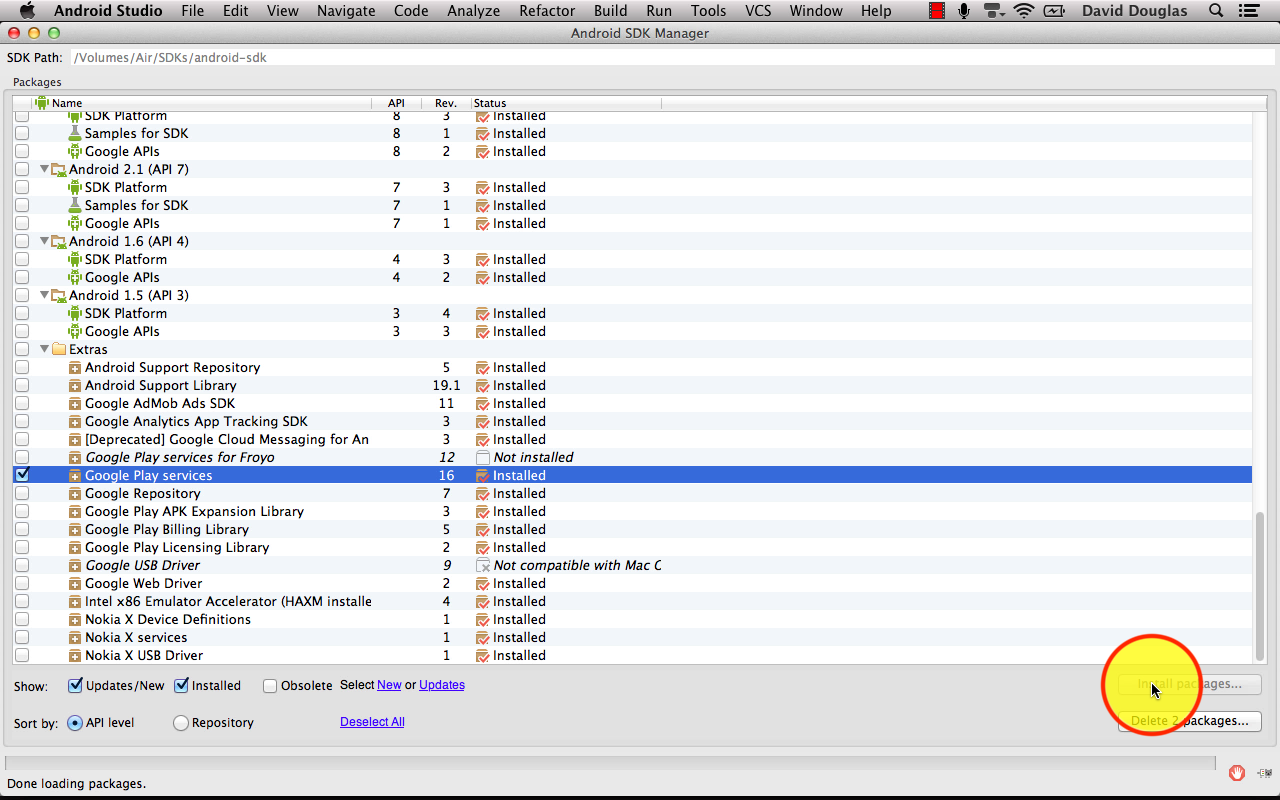Screen dimensions: 1280x800
Task: Click the vertical scrollbar thumb of package list
Action: pos(1260,584)
